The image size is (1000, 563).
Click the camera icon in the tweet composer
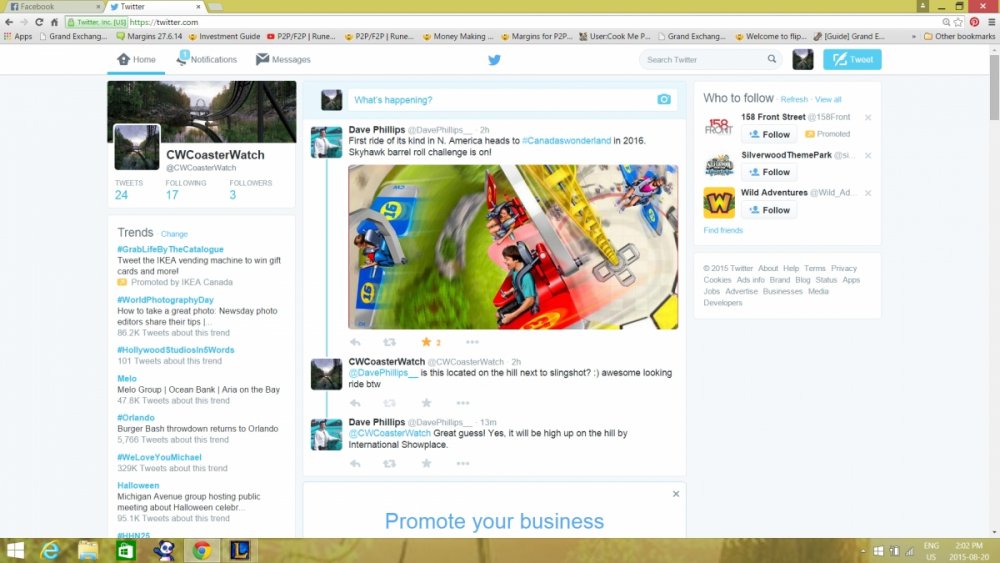(664, 99)
